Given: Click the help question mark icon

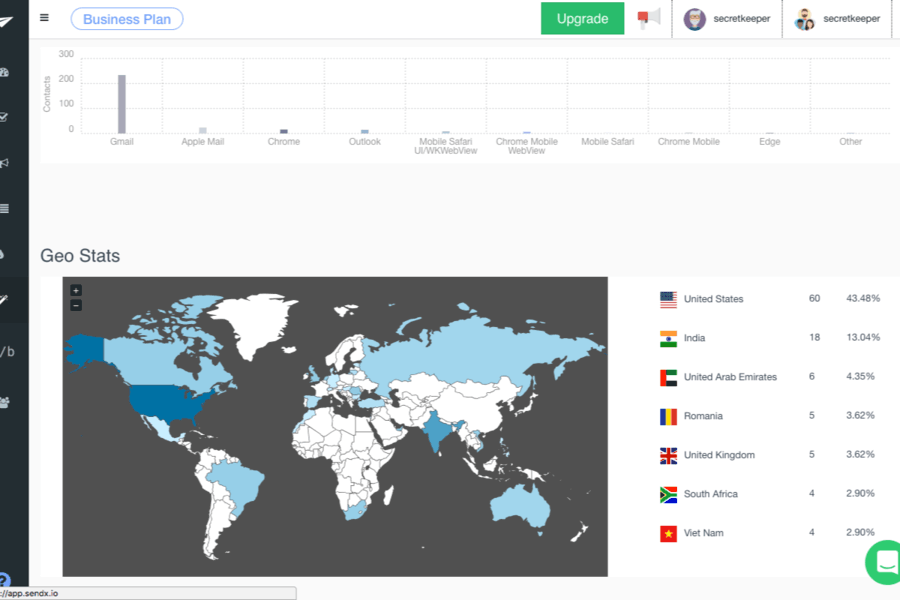Looking at the screenshot, I should click(4, 581).
